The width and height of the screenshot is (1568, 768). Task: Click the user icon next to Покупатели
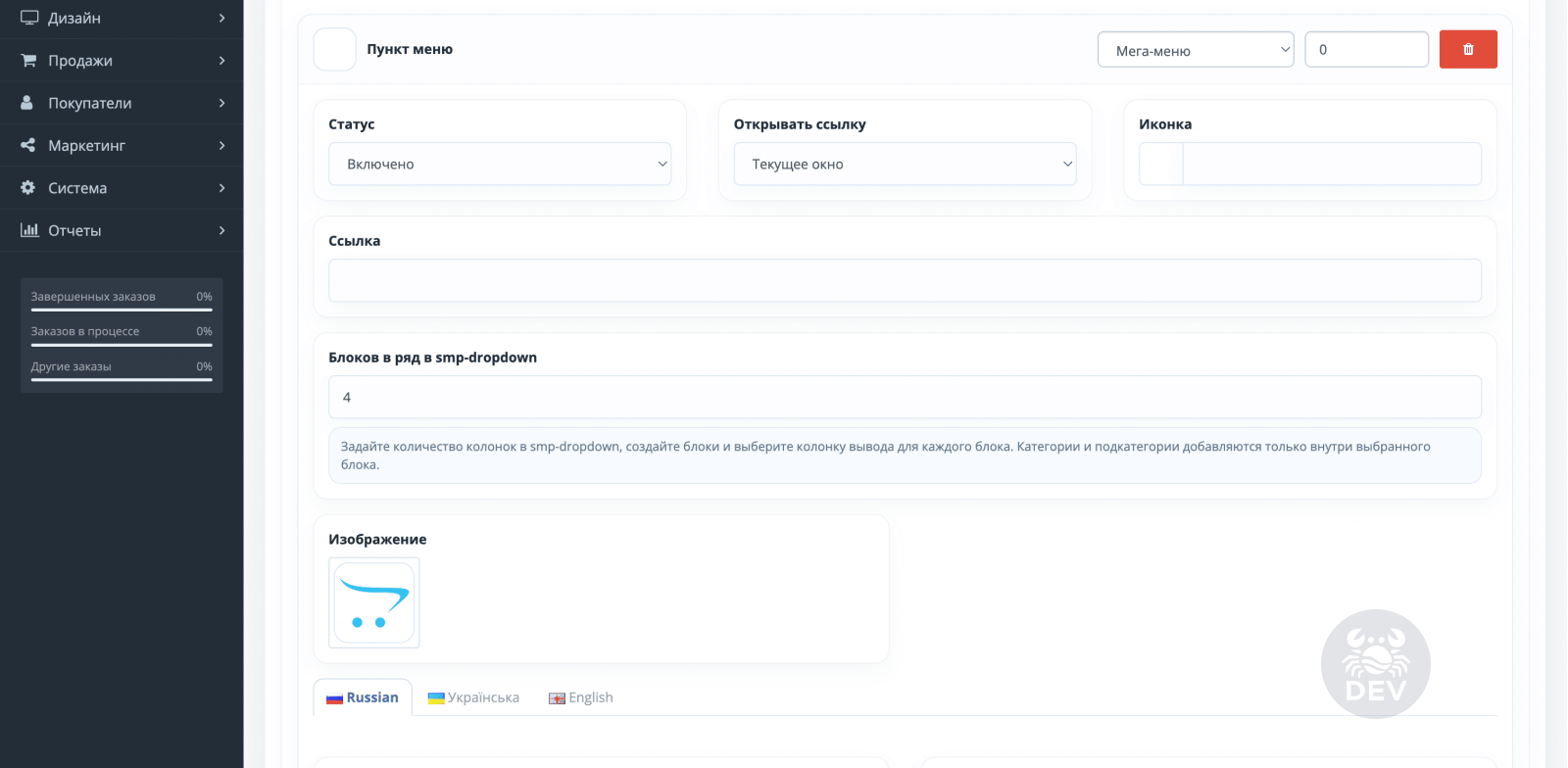[27, 103]
